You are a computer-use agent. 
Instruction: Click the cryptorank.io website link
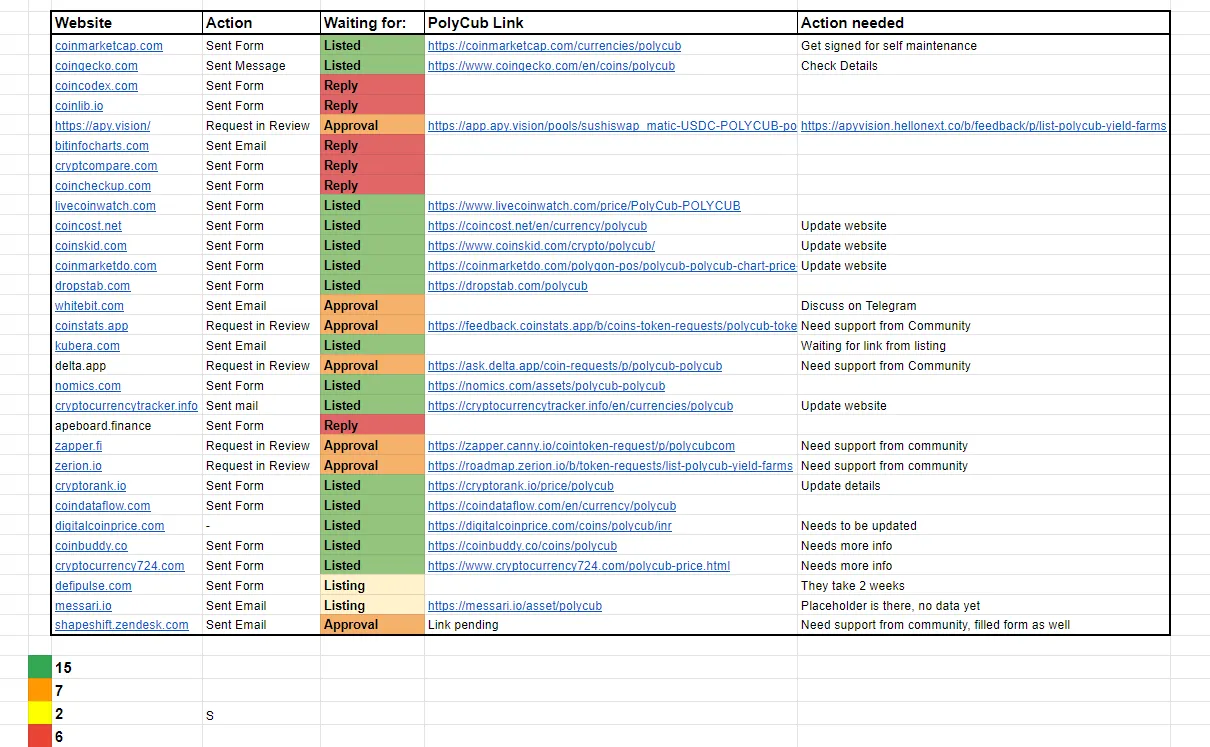click(x=90, y=486)
